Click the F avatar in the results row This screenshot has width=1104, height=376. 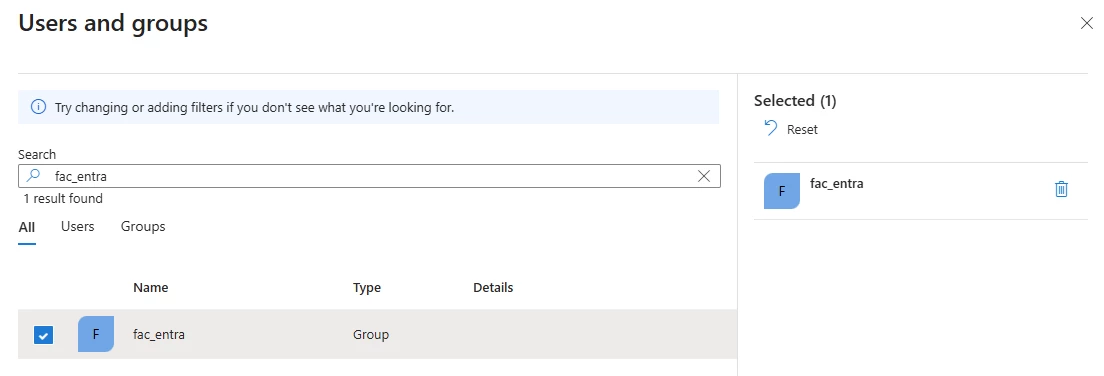point(96,334)
